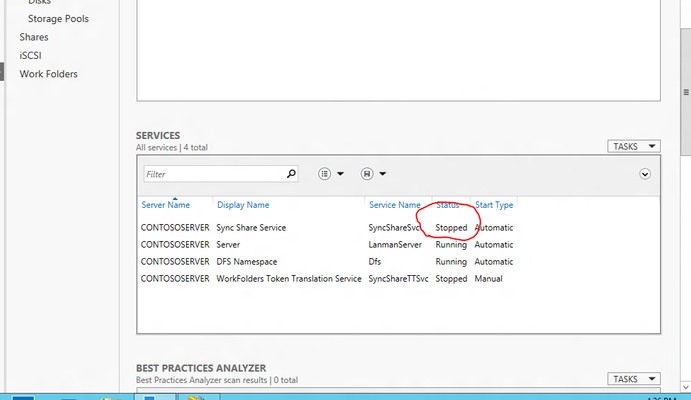Open iSCSI in sidebar
The image size is (691, 400).
click(30, 56)
